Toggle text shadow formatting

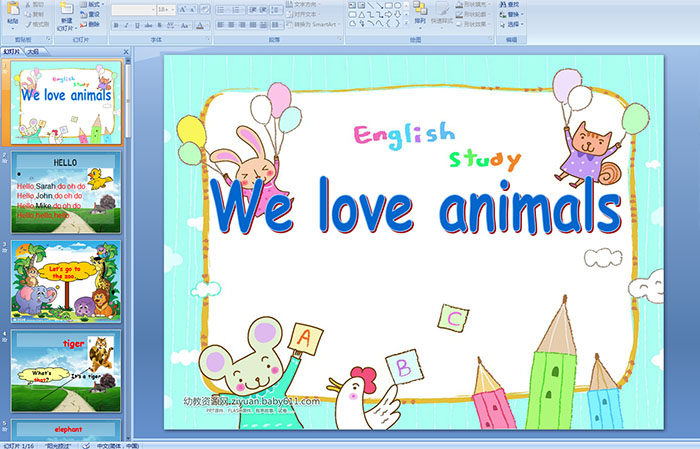[x=160, y=25]
